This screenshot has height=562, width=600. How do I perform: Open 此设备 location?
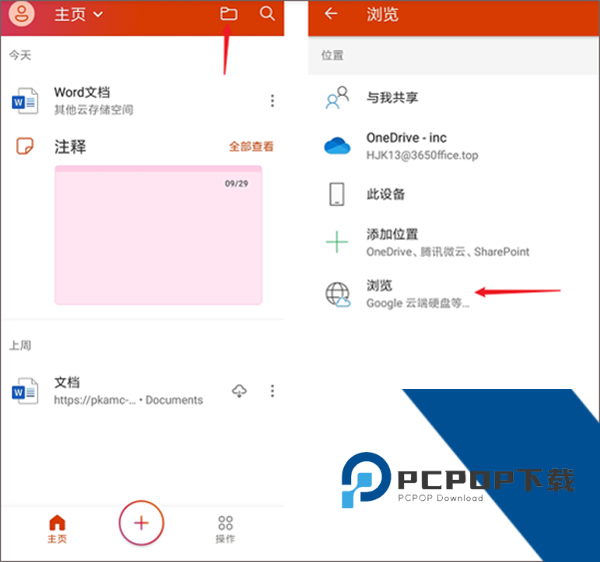click(453, 194)
